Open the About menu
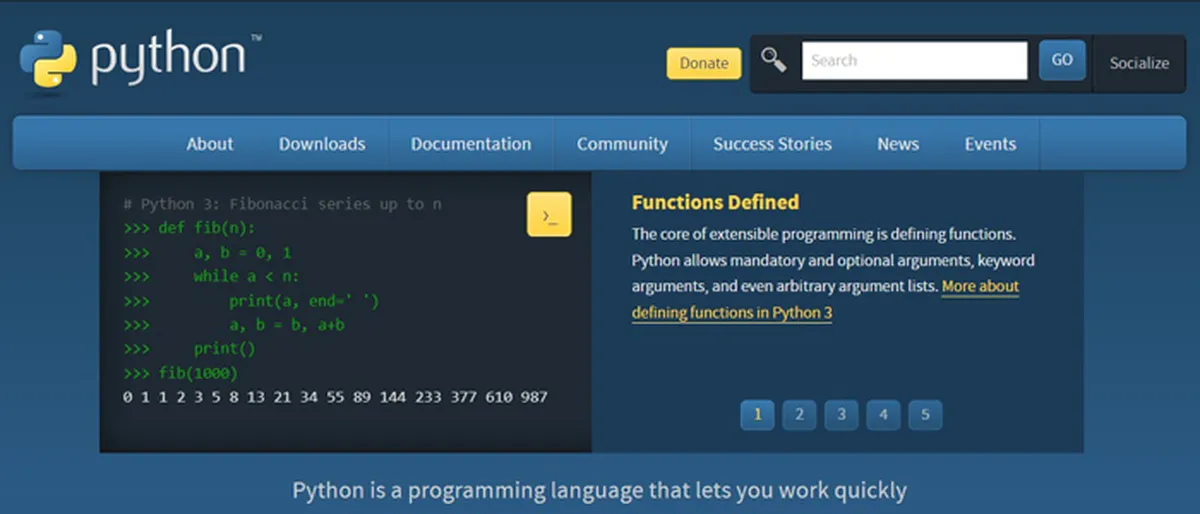Image resolution: width=1200 pixels, height=514 pixels. (x=210, y=144)
